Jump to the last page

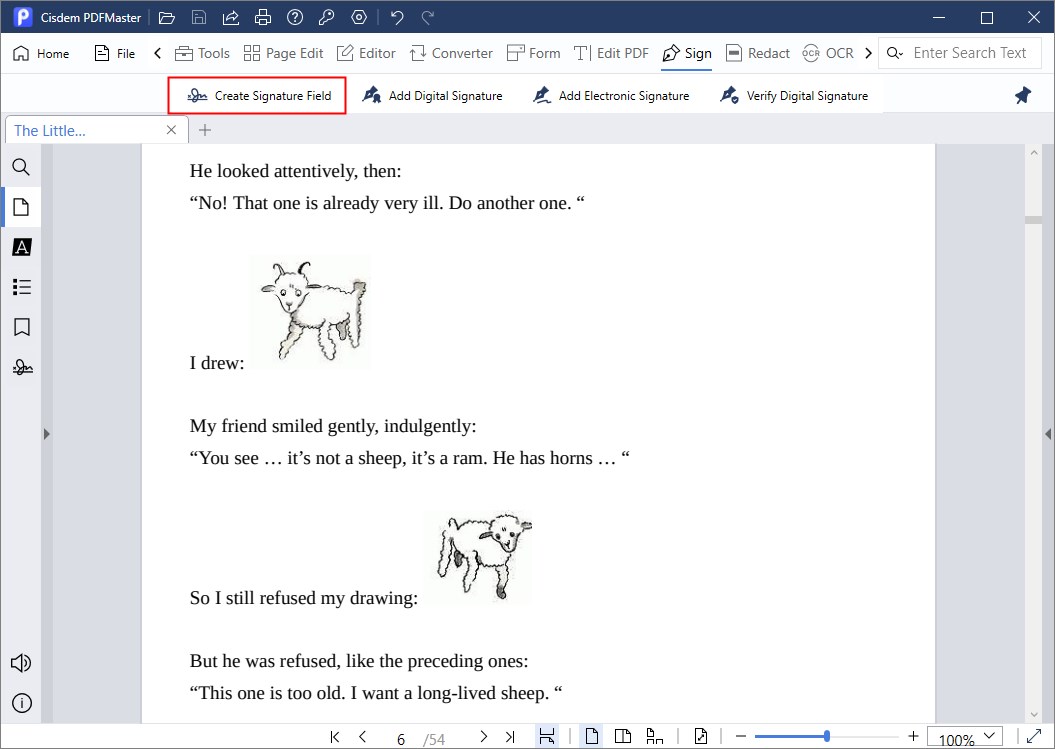point(510,737)
